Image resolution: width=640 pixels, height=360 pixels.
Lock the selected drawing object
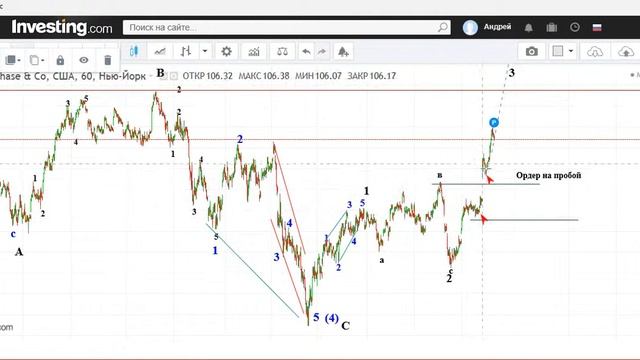click(x=60, y=60)
